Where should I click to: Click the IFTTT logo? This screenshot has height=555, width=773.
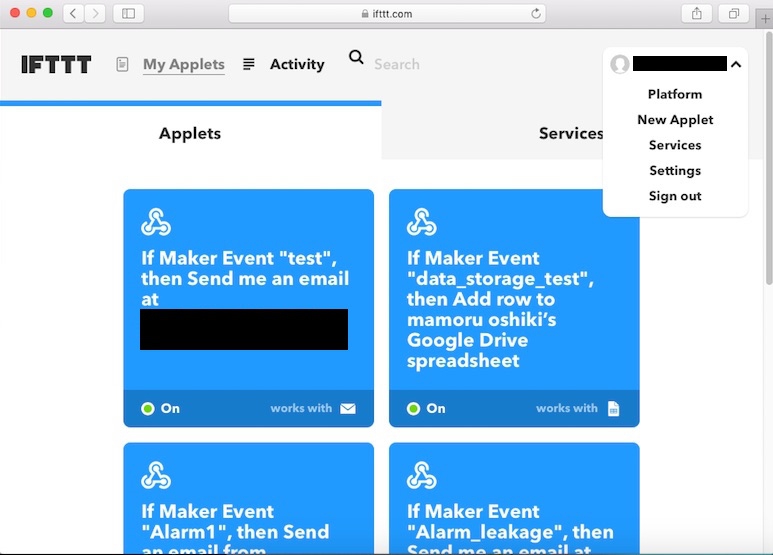pyautogui.click(x=56, y=64)
